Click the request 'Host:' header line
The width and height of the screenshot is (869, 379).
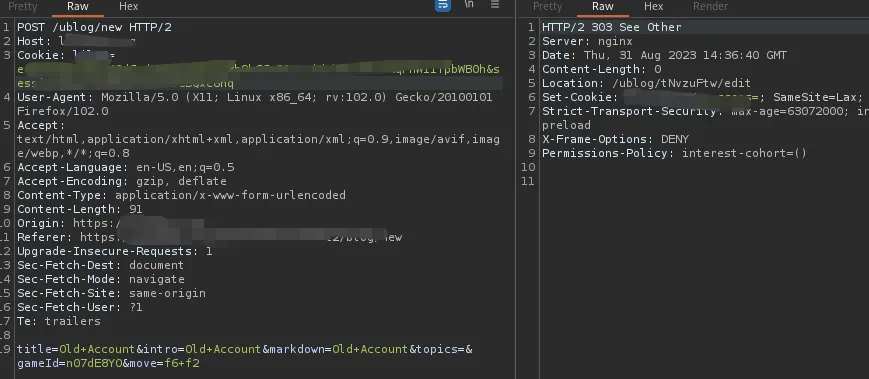tap(76, 41)
